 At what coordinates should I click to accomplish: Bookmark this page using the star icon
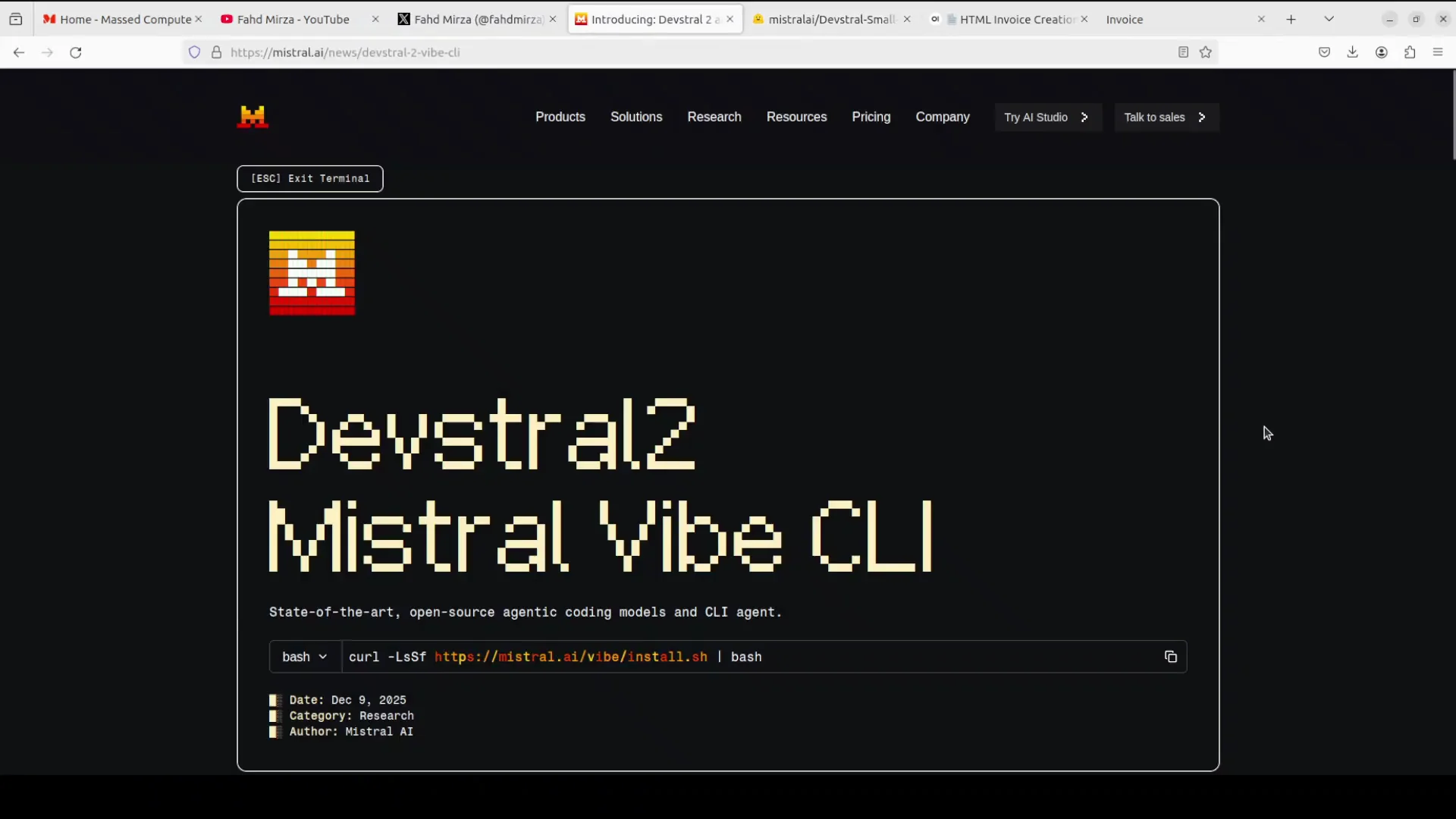pos(1207,52)
